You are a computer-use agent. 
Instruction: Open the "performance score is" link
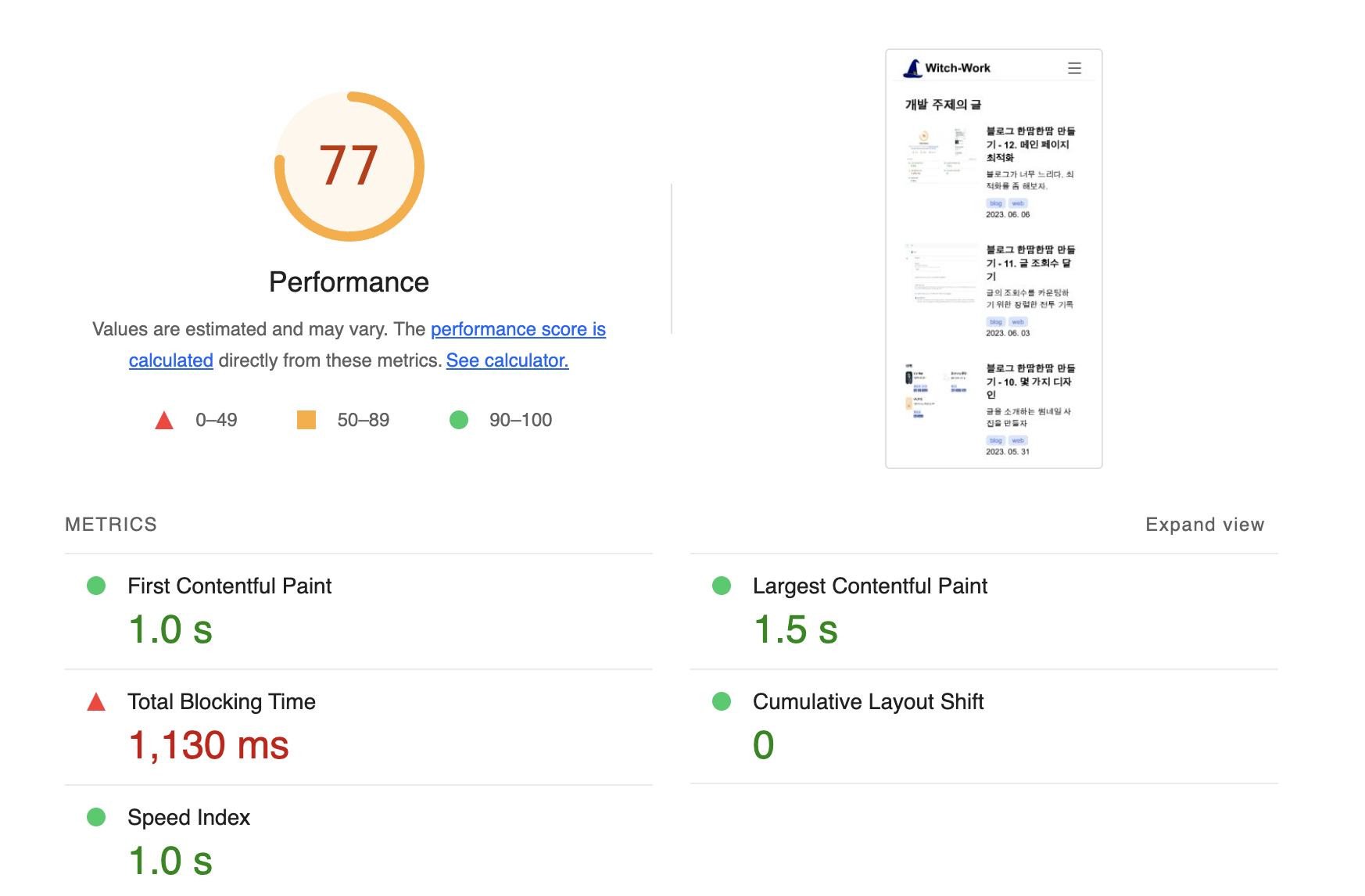pyautogui.click(x=518, y=329)
